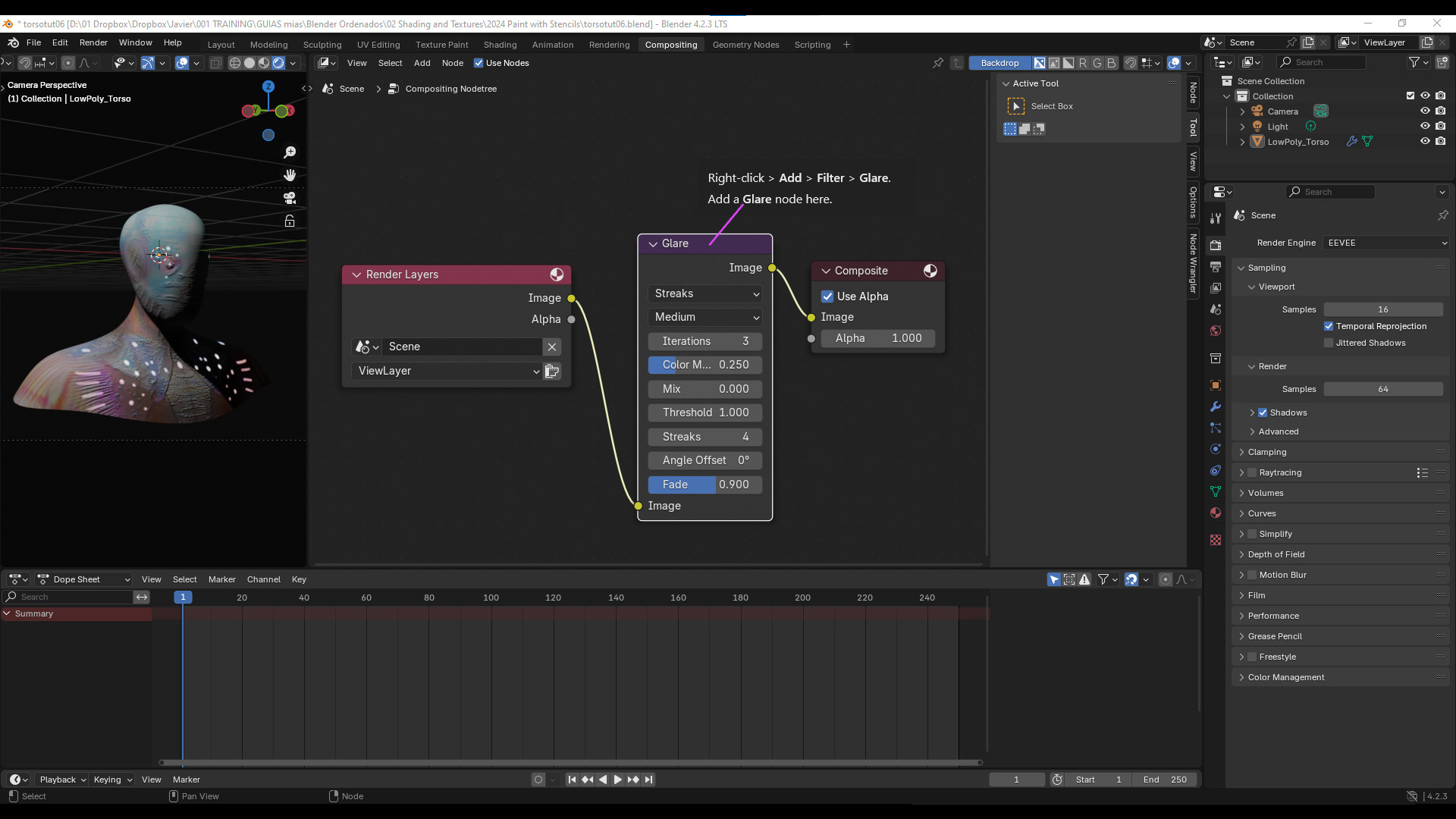
Task: Toggle the camera view icon in viewport
Action: (290, 198)
